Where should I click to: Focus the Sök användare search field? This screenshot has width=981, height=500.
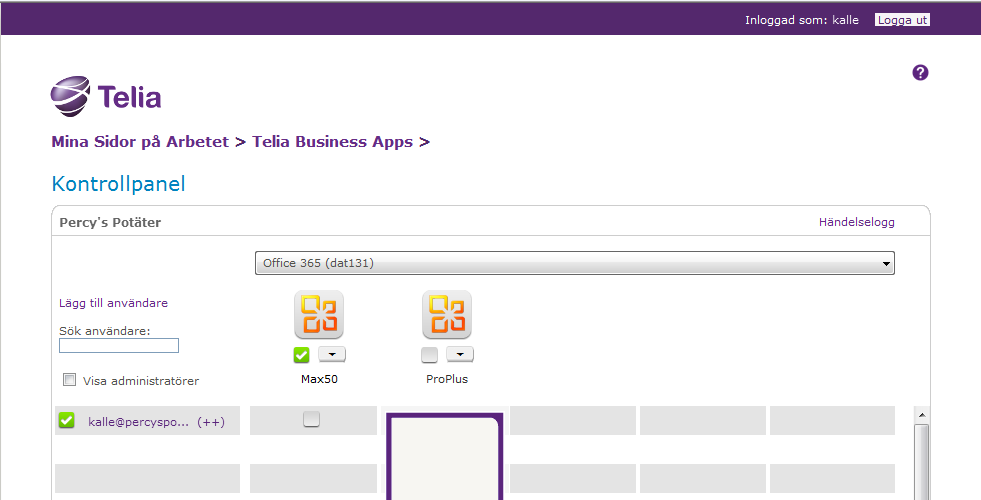click(119, 345)
